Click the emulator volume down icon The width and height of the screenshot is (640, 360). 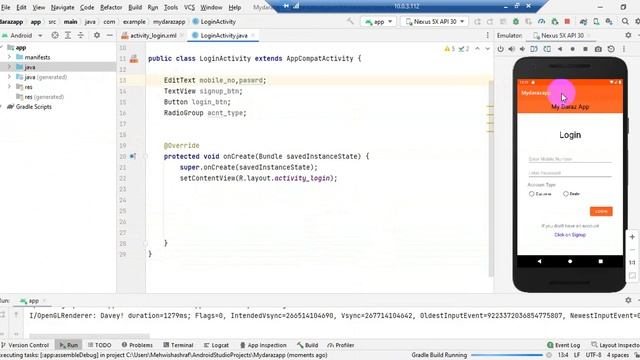(522, 49)
